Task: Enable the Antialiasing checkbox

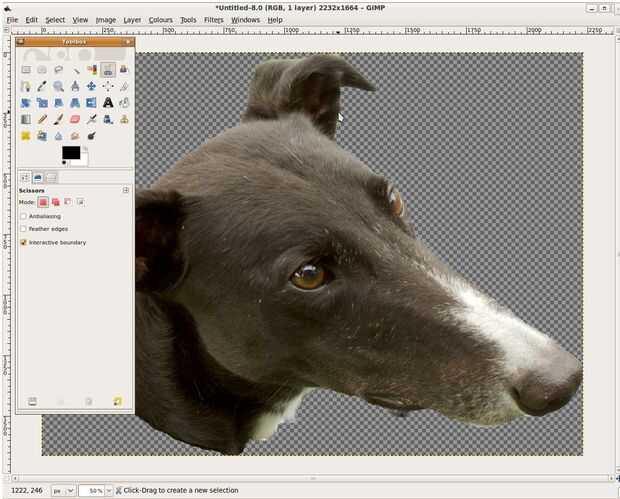Action: tap(23, 216)
